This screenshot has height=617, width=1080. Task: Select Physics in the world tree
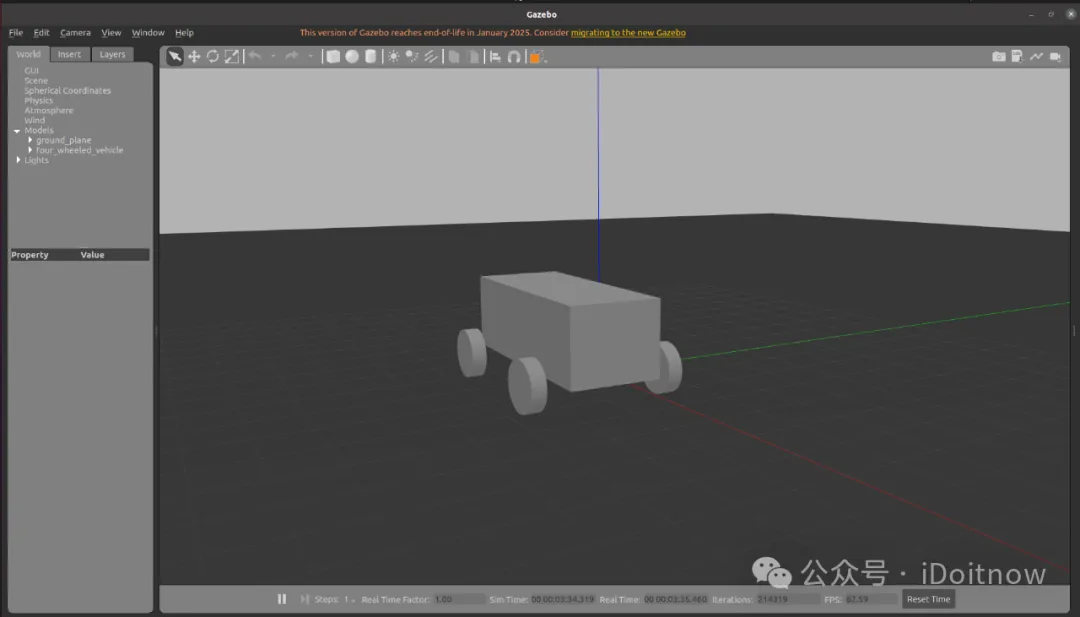point(39,101)
